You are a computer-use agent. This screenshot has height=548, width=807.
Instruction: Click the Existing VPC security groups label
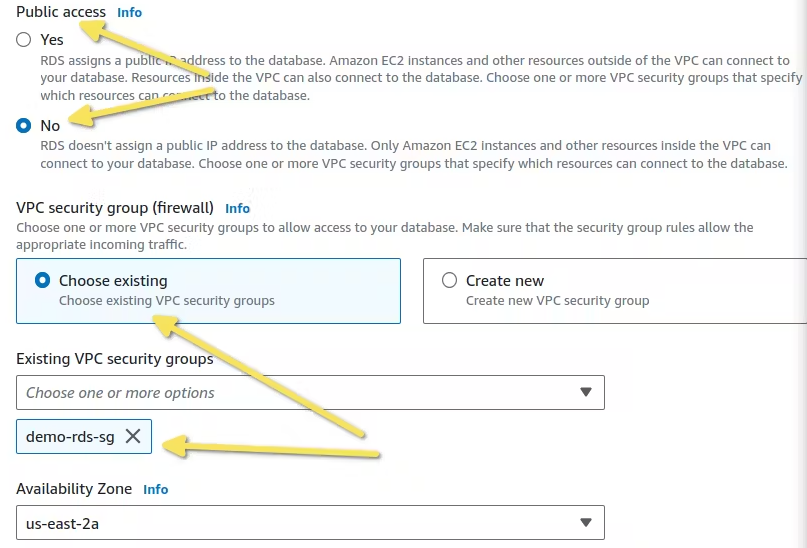coord(115,359)
